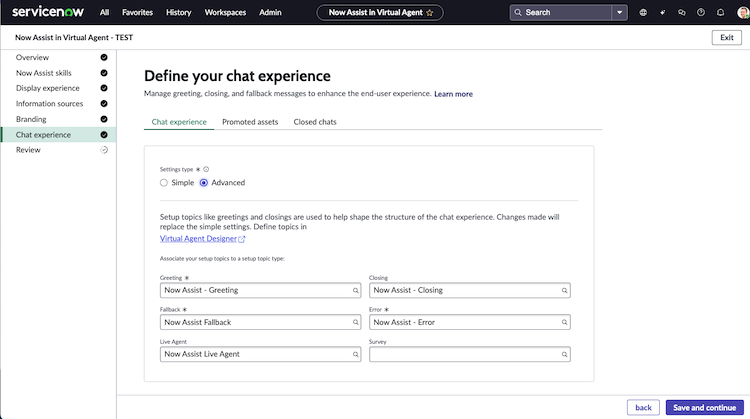This screenshot has height=419, width=750.
Task: Open the help question mark icon
Action: pos(701,12)
